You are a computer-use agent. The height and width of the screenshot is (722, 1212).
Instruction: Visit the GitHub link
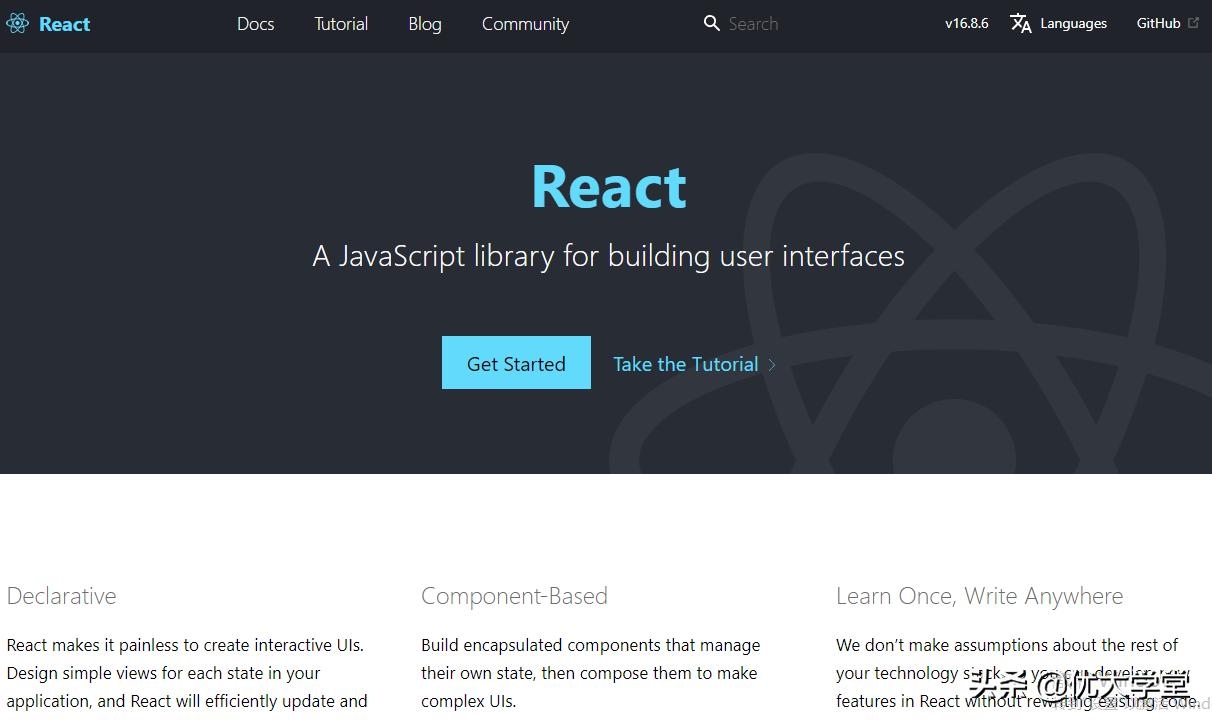pyautogui.click(x=1158, y=23)
